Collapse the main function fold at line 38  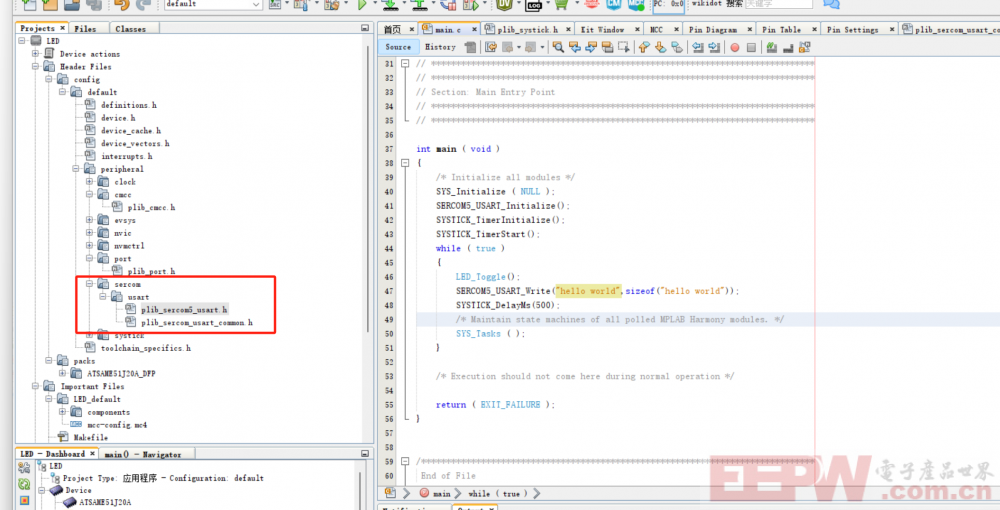point(404,163)
